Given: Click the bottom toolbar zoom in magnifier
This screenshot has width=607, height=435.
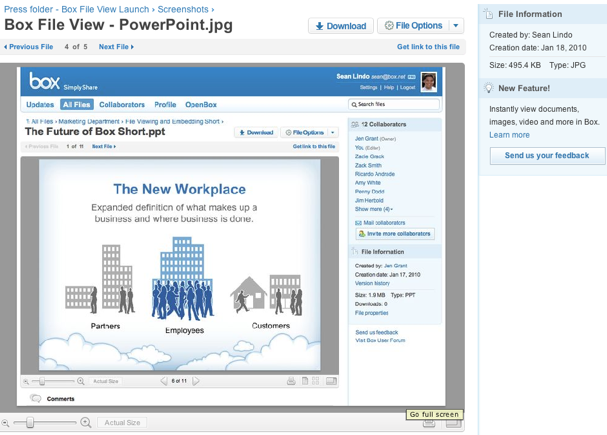Looking at the screenshot, I should tap(86, 423).
